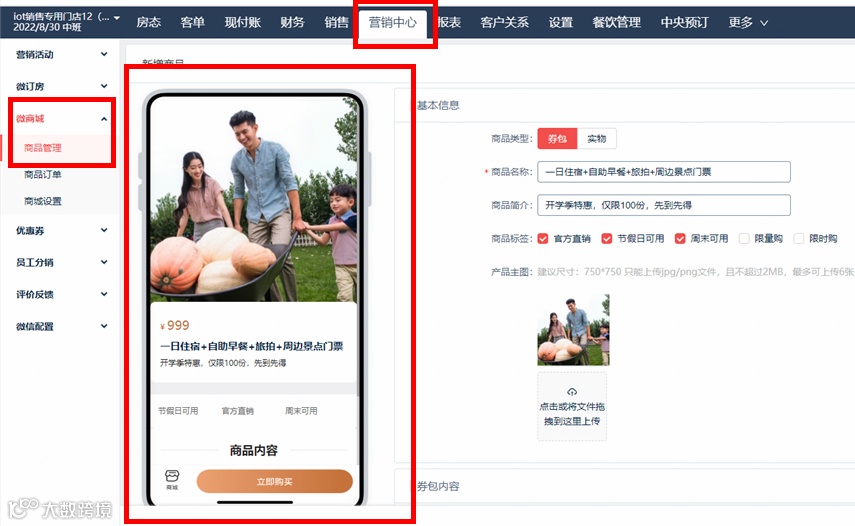
Task: Open the 销售 top menu
Action: [336, 22]
